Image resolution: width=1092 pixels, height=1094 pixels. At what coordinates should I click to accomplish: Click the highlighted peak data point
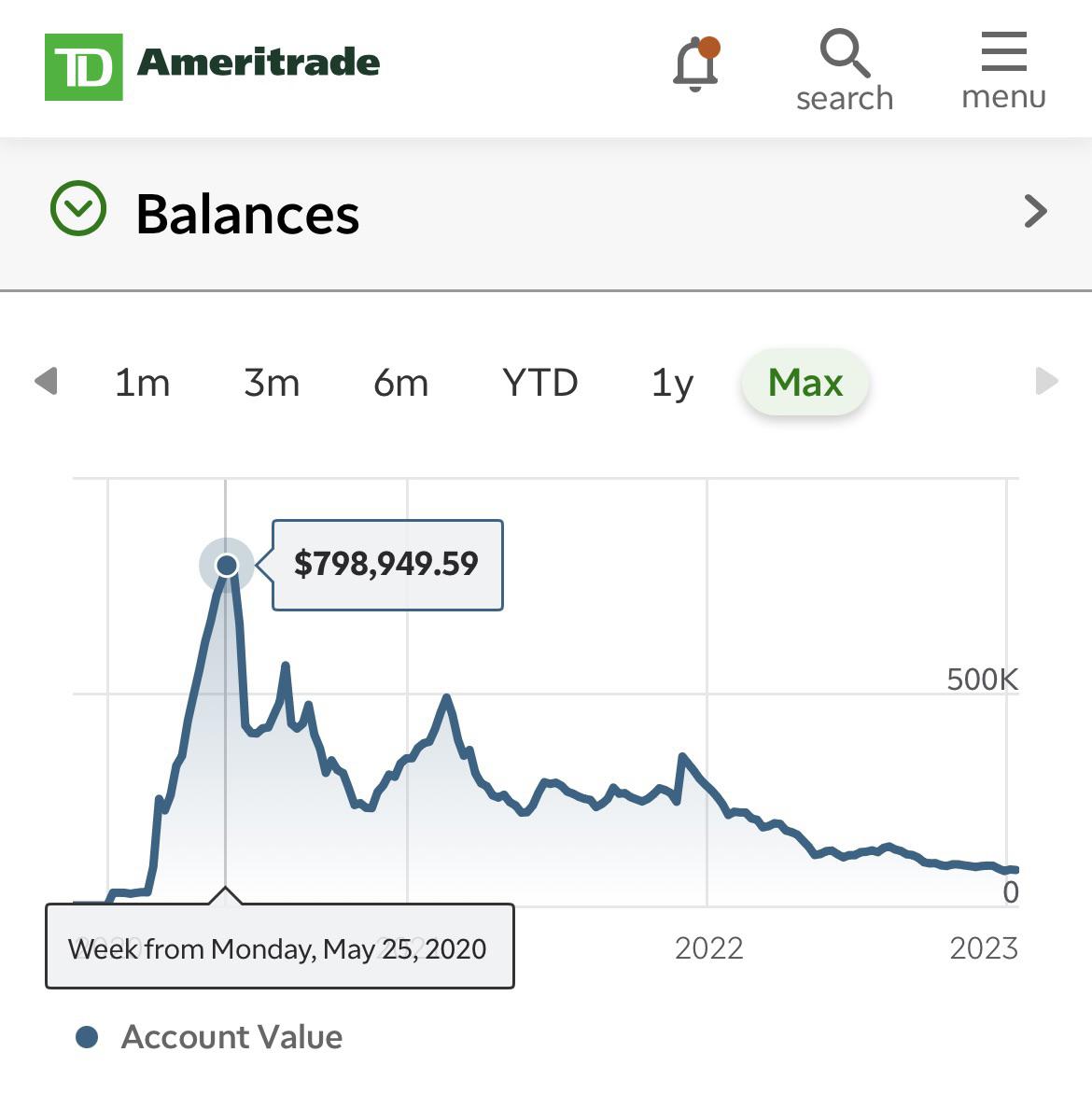click(227, 565)
